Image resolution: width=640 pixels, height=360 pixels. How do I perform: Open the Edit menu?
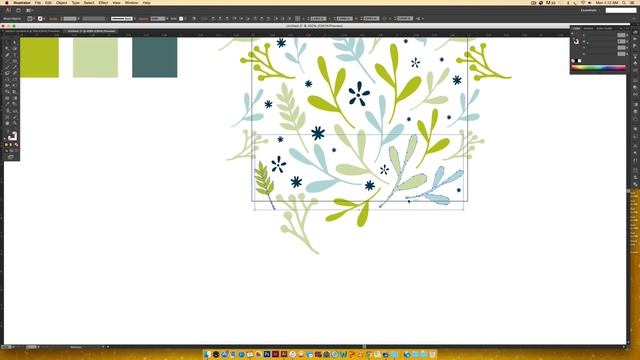(x=48, y=2)
